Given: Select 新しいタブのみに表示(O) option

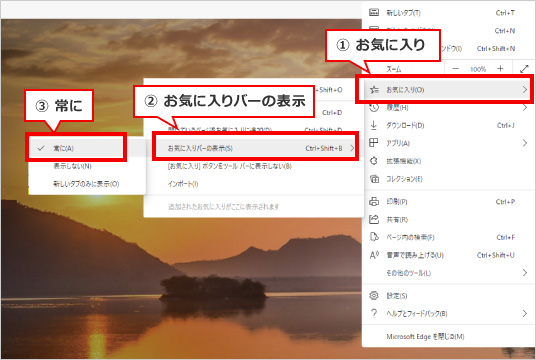Looking at the screenshot, I should click(86, 184).
